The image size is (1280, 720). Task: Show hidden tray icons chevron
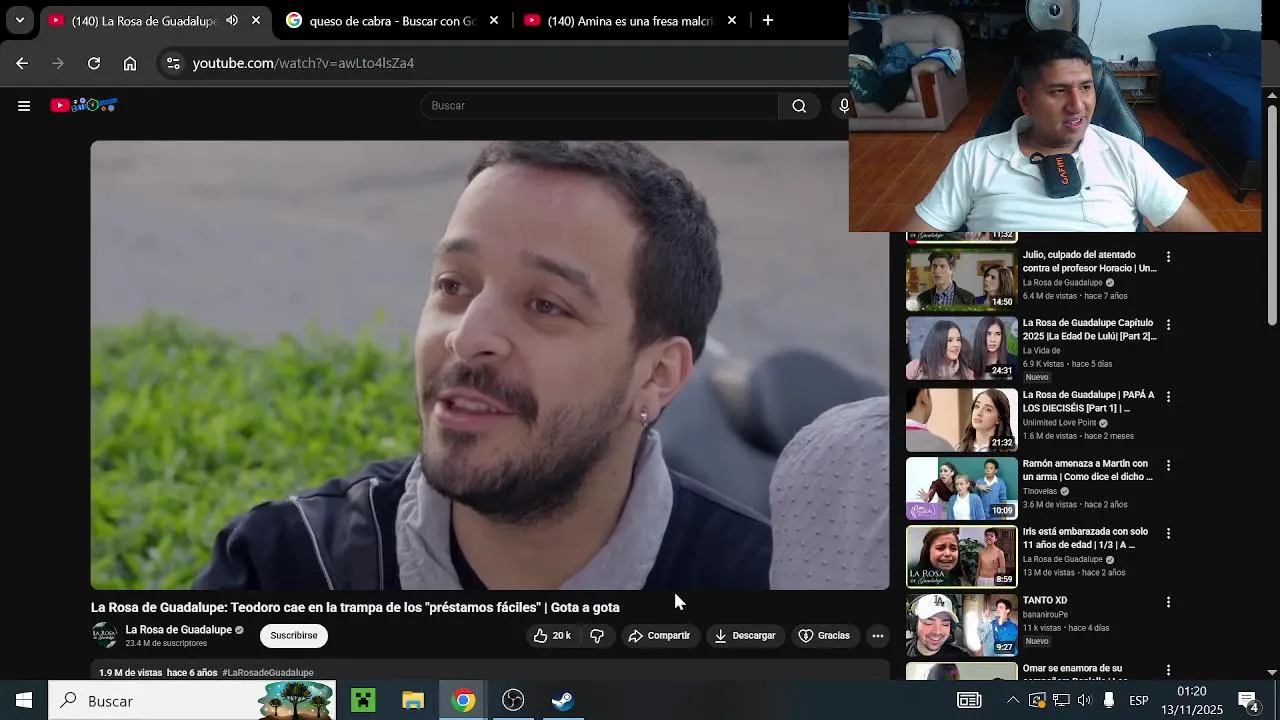[x=1013, y=700]
